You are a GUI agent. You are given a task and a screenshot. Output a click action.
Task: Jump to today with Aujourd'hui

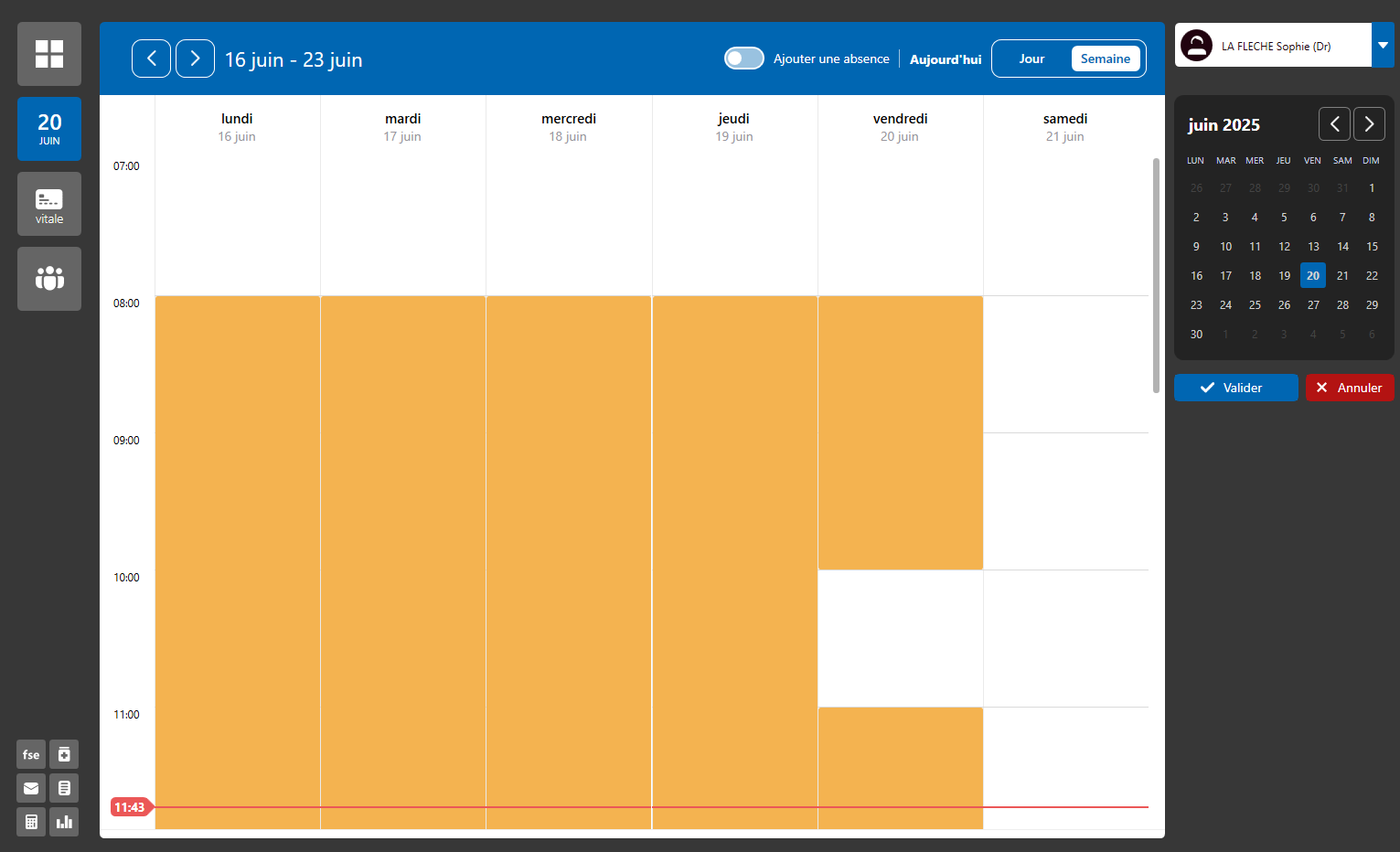pyautogui.click(x=945, y=59)
